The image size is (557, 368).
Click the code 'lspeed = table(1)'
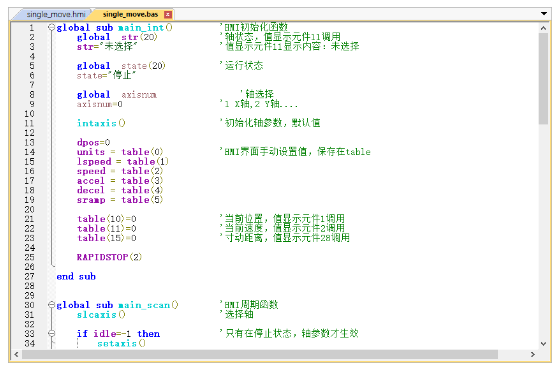pos(123,162)
